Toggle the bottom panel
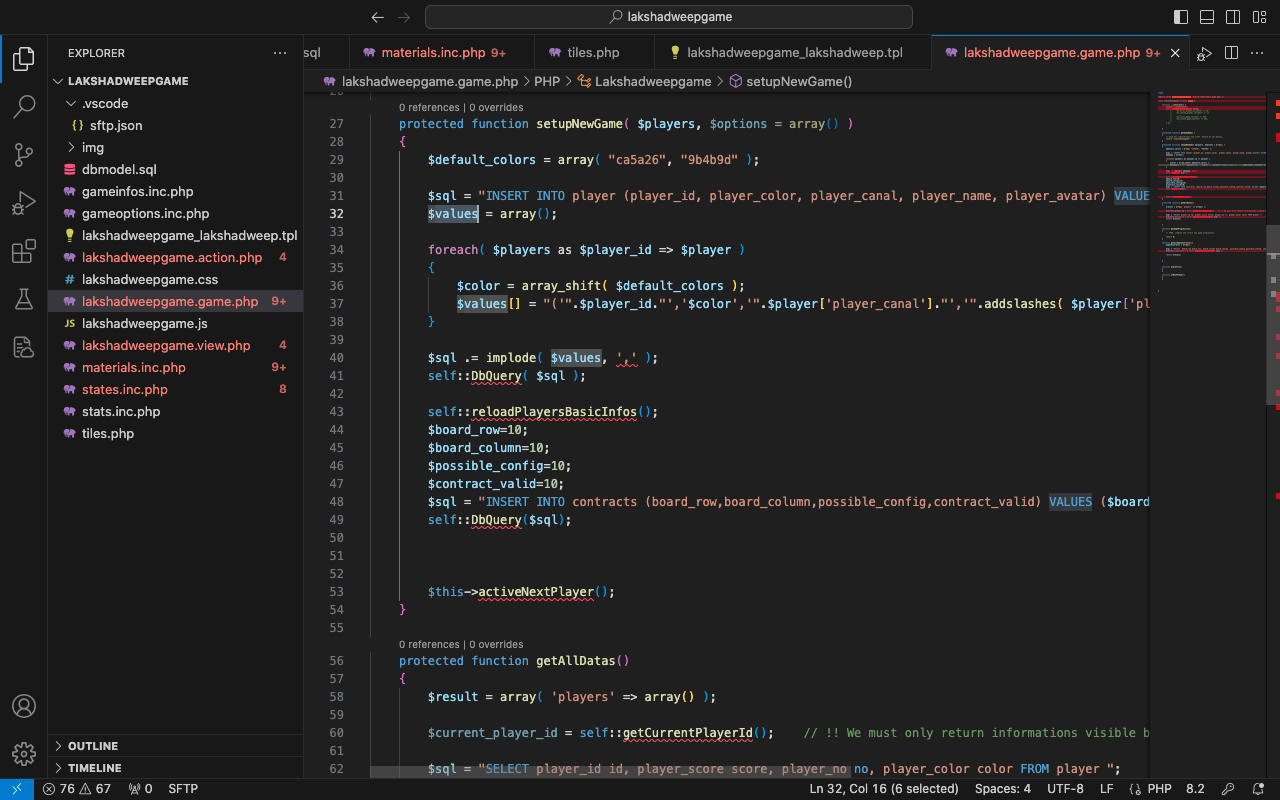This screenshot has height=800, width=1280. (1207, 17)
